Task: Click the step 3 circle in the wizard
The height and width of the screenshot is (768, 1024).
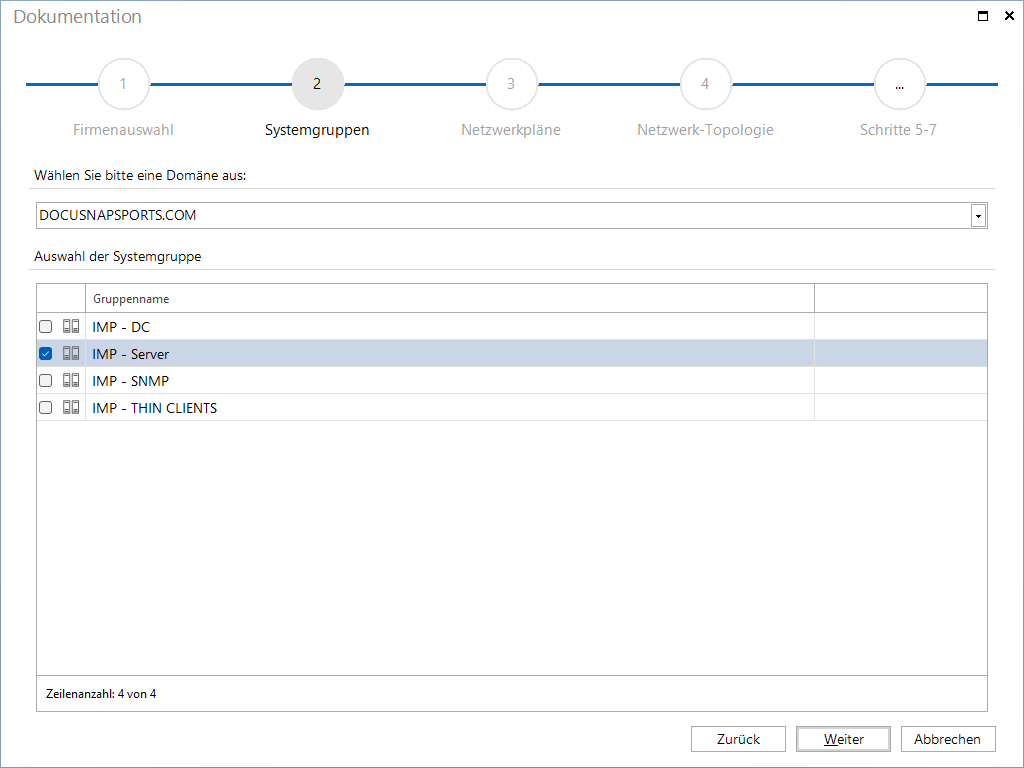Action: tap(511, 84)
